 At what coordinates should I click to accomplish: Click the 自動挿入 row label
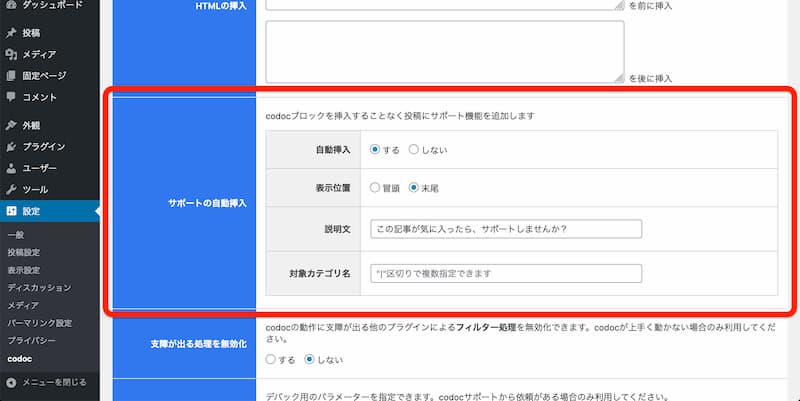tap(333, 149)
